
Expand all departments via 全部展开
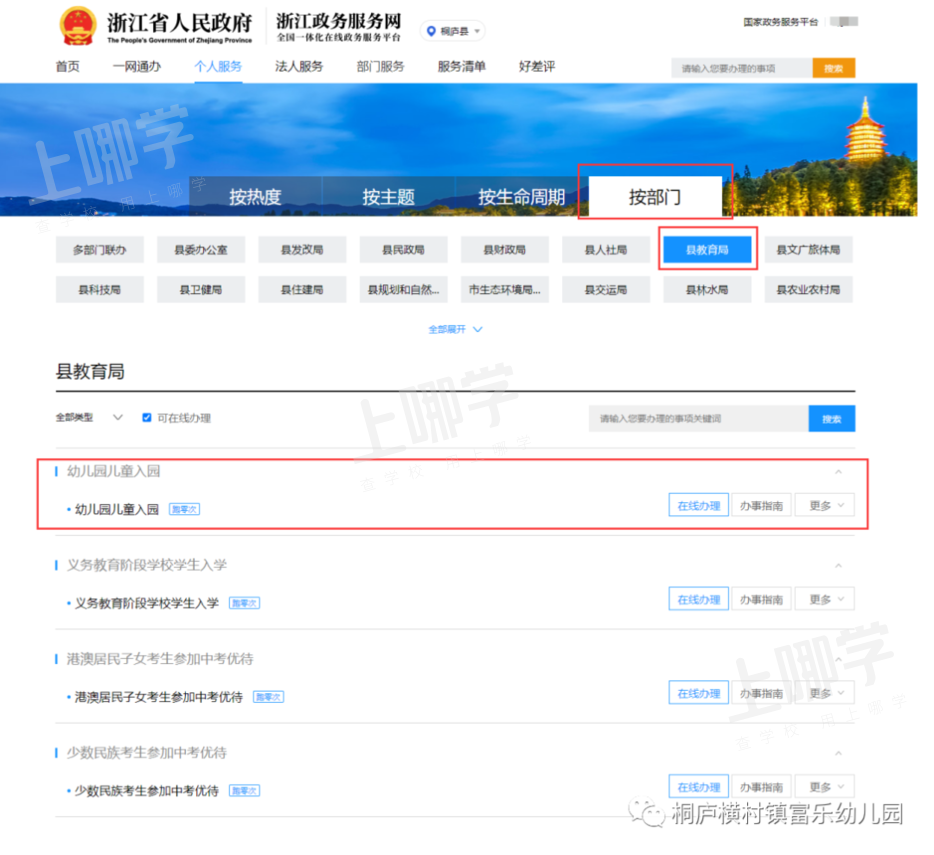455,329
